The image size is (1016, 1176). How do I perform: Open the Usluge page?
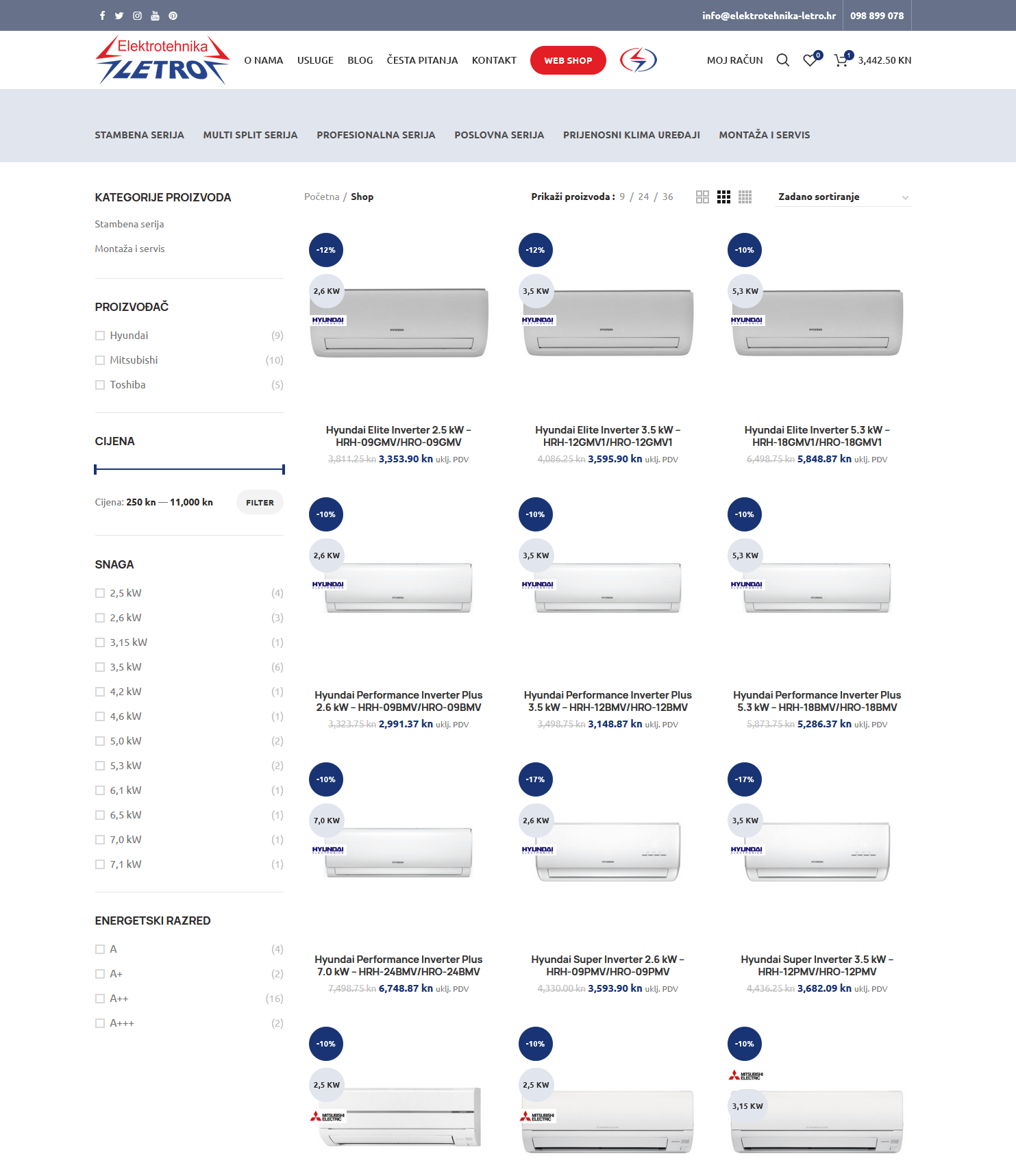pos(315,60)
